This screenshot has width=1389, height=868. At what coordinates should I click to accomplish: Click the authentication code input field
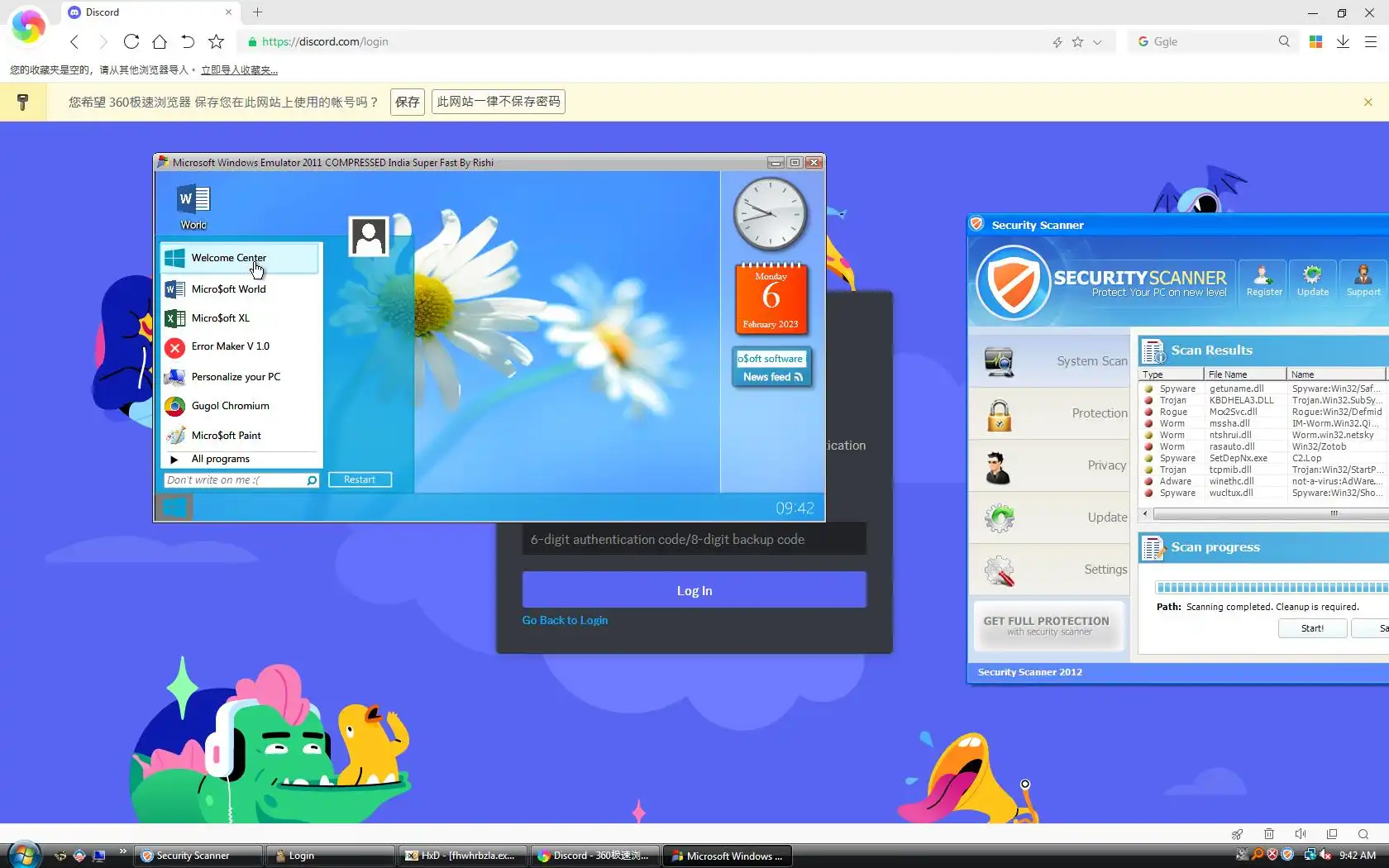[x=694, y=539]
